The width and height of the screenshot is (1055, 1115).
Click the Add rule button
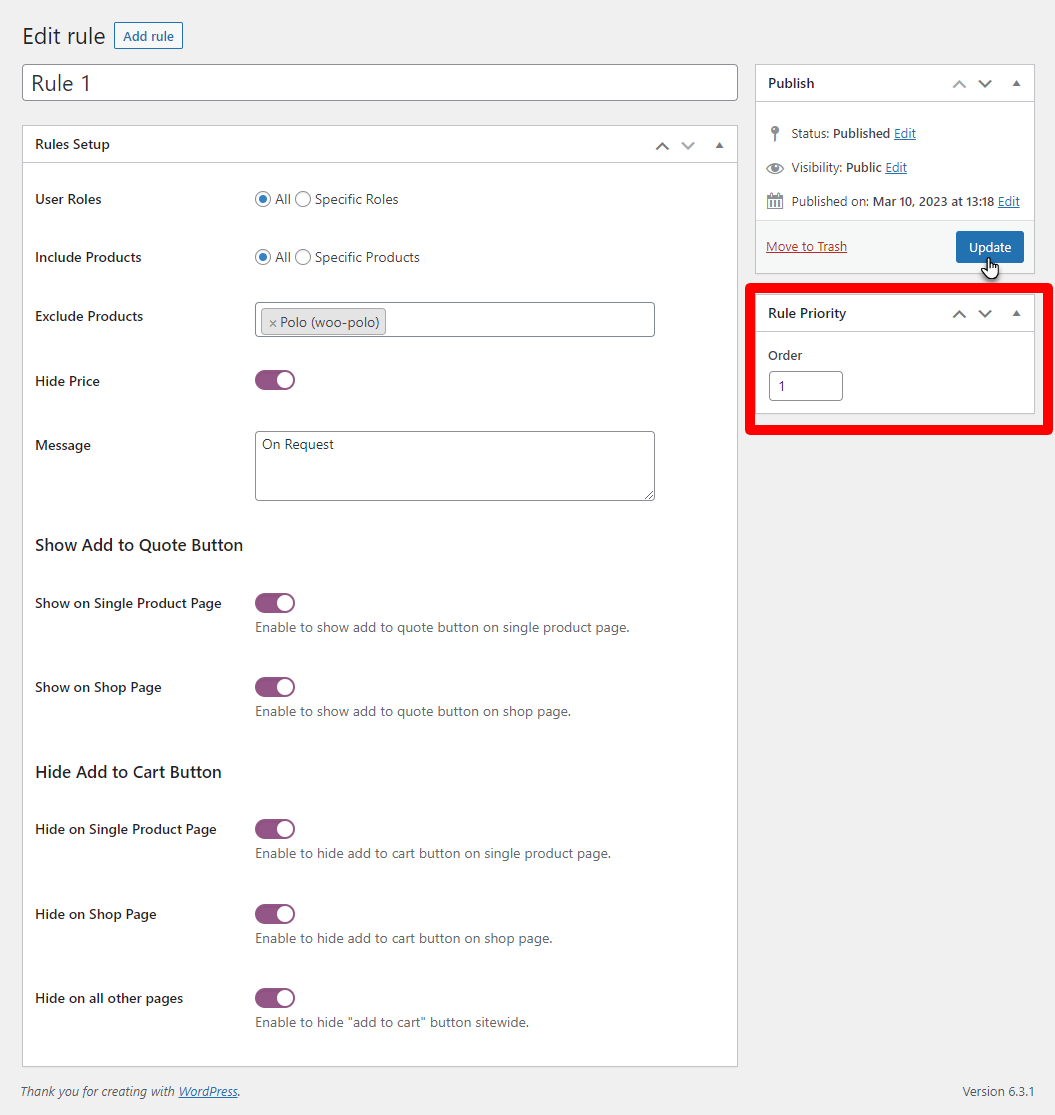click(x=148, y=37)
